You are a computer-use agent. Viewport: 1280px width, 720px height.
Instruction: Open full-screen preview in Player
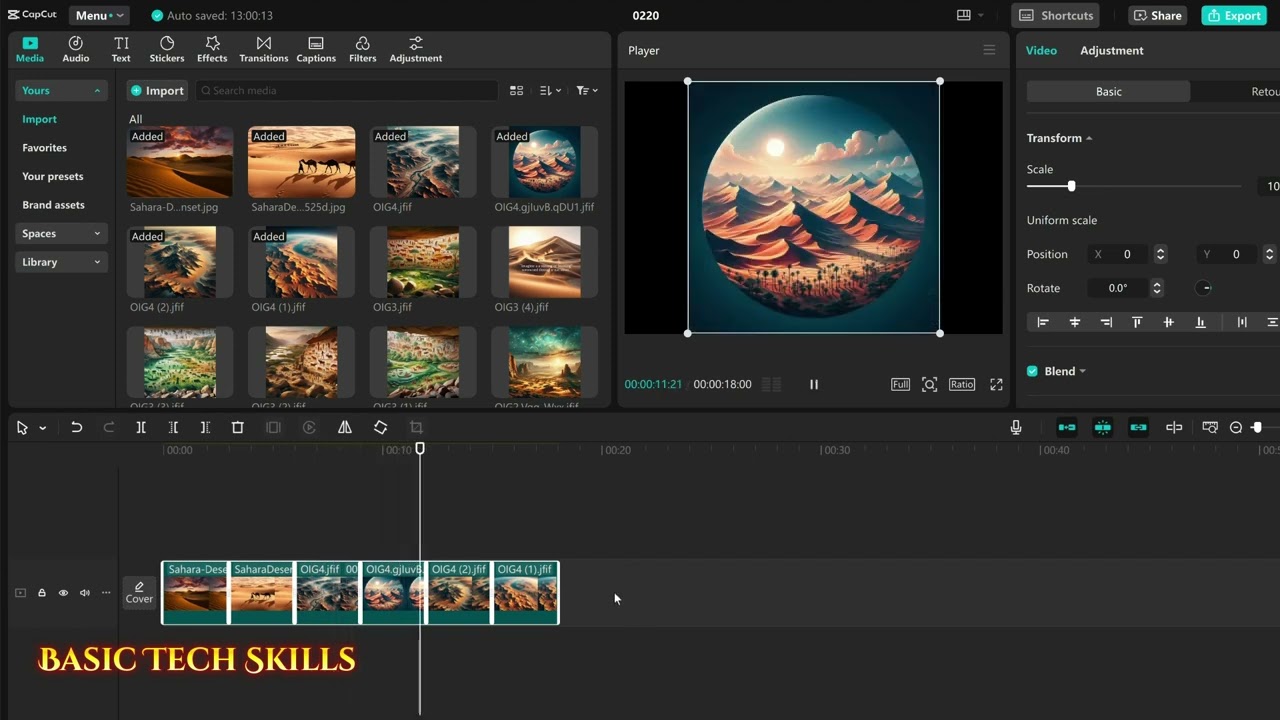996,384
